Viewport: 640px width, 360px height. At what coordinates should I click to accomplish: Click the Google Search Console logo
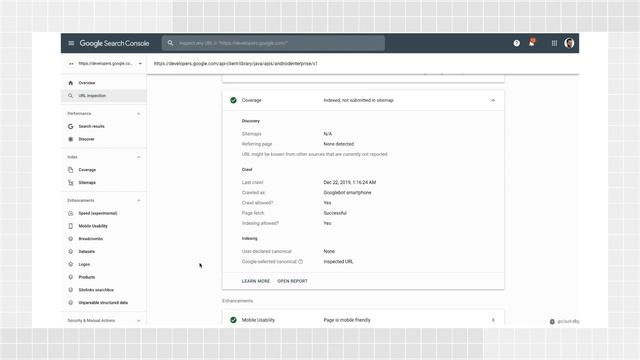[114, 43]
